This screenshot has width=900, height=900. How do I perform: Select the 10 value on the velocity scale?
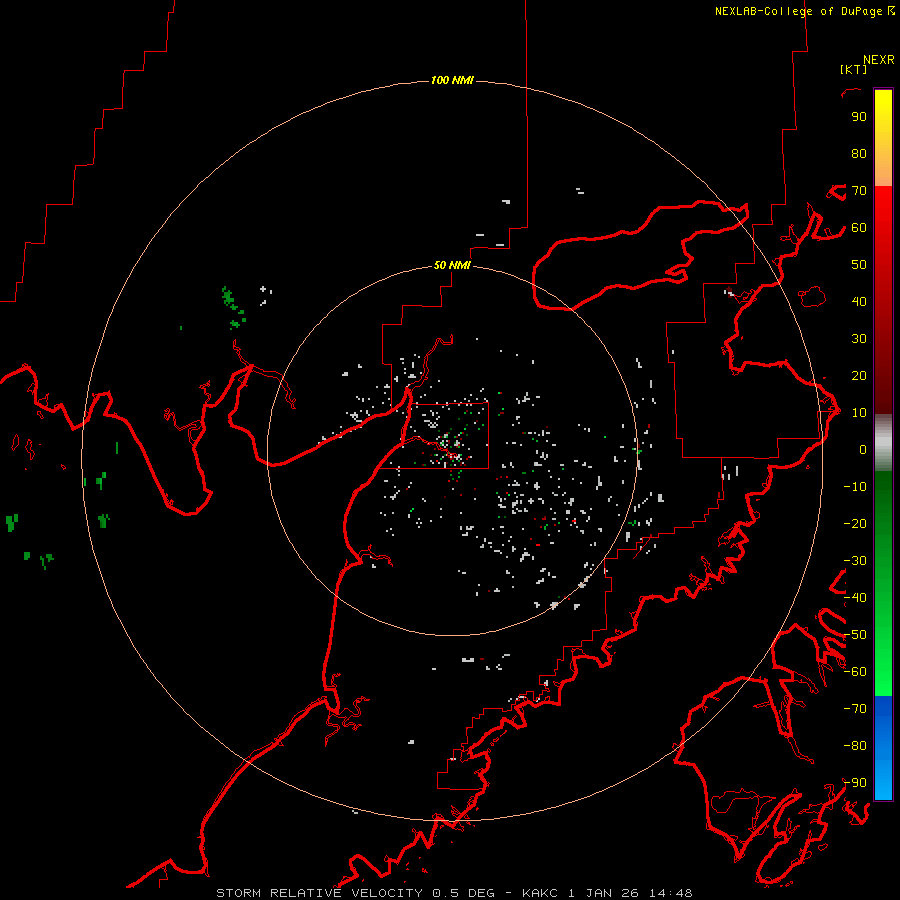859,413
